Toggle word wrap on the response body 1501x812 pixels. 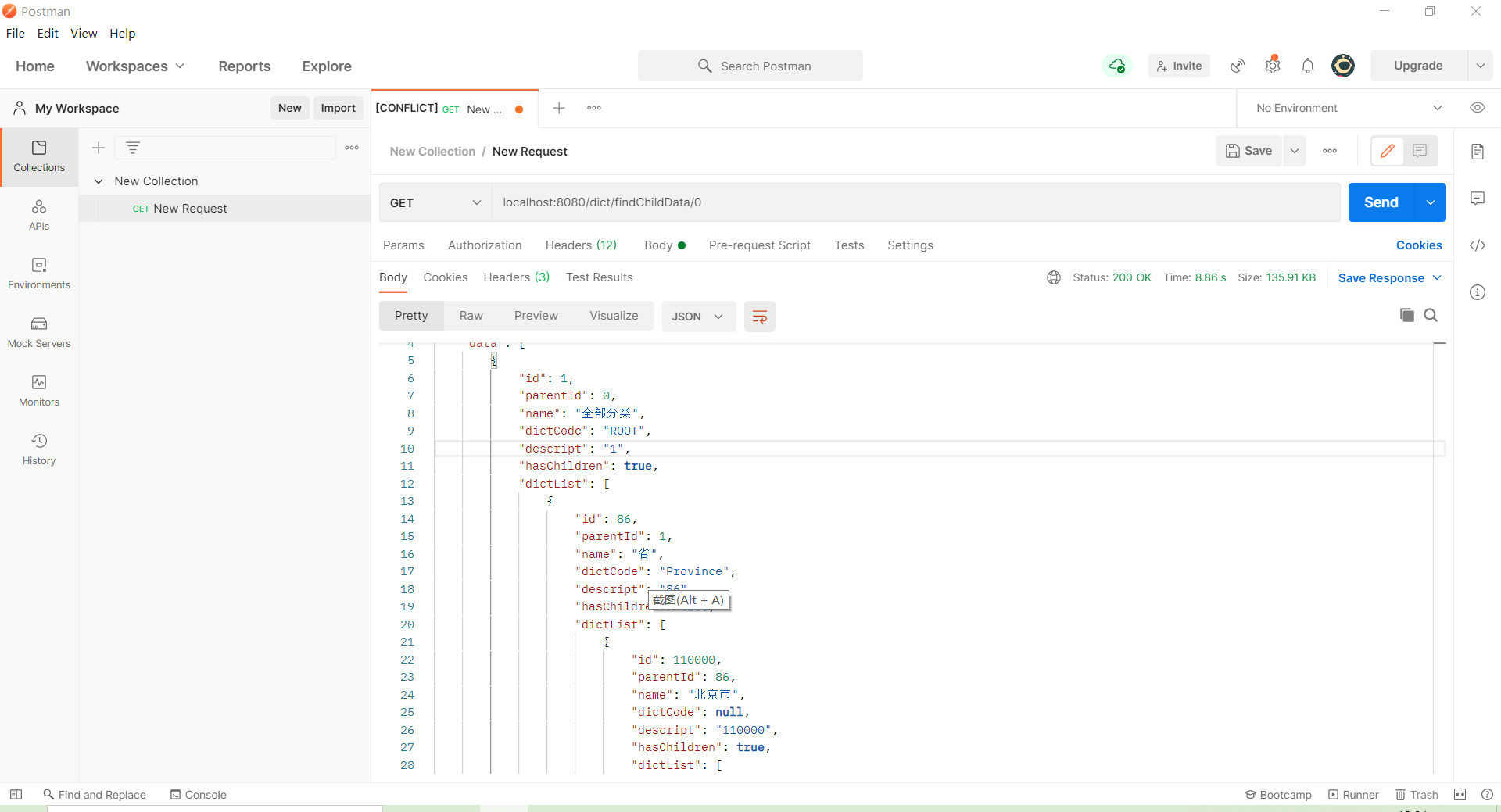click(759, 317)
